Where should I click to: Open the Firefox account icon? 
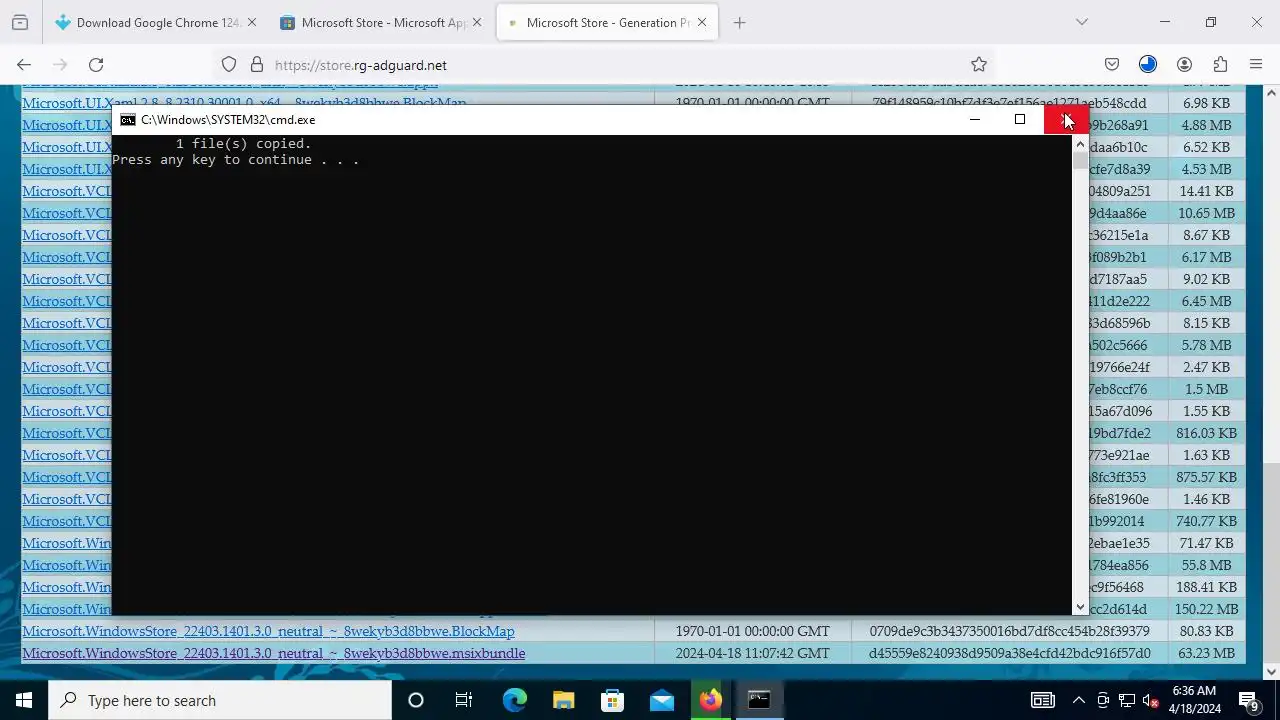click(x=1184, y=65)
